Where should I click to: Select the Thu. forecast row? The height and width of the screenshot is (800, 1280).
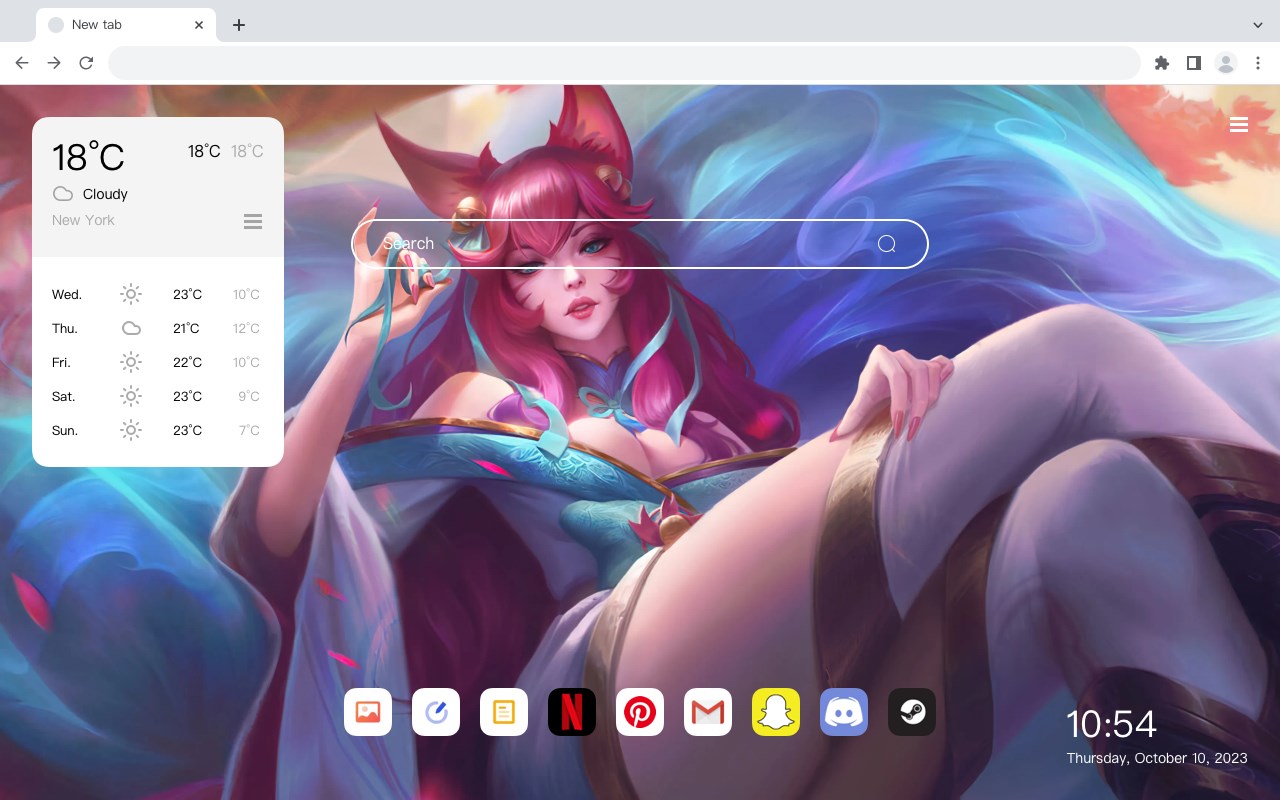pyautogui.click(x=157, y=328)
